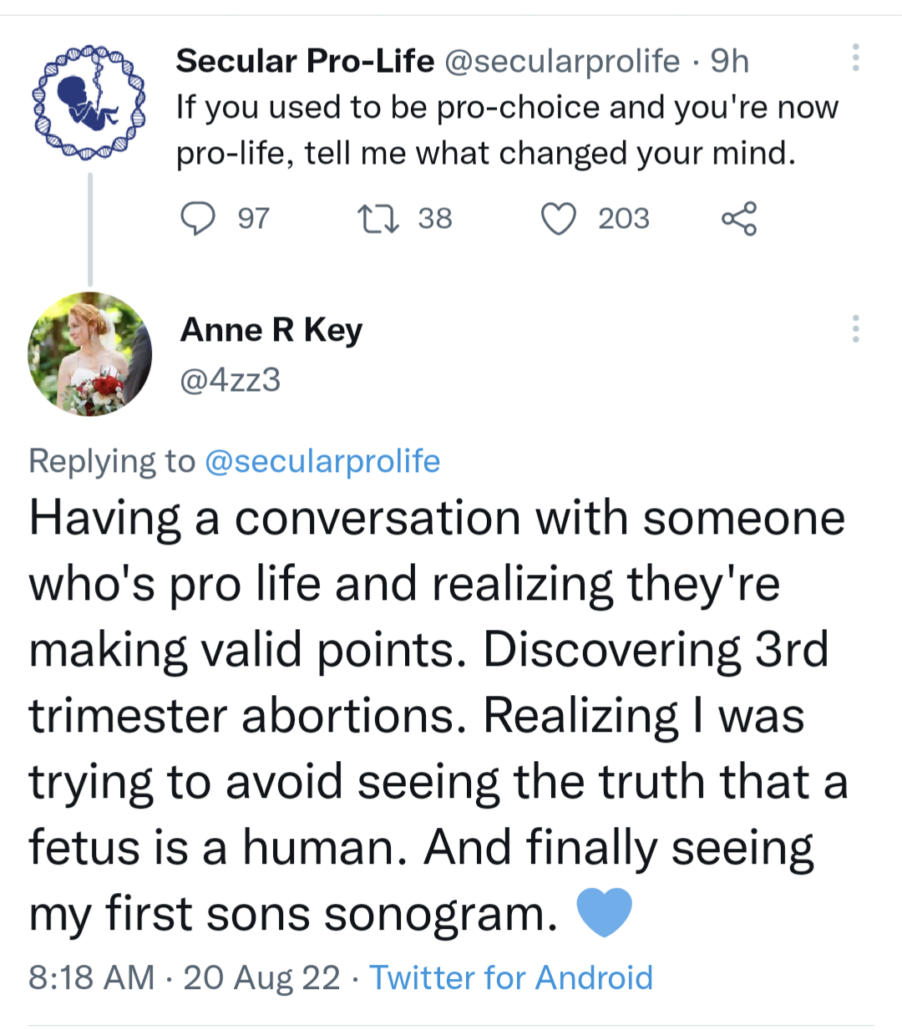
Task: Click the 203 likes count
Action: click(624, 218)
